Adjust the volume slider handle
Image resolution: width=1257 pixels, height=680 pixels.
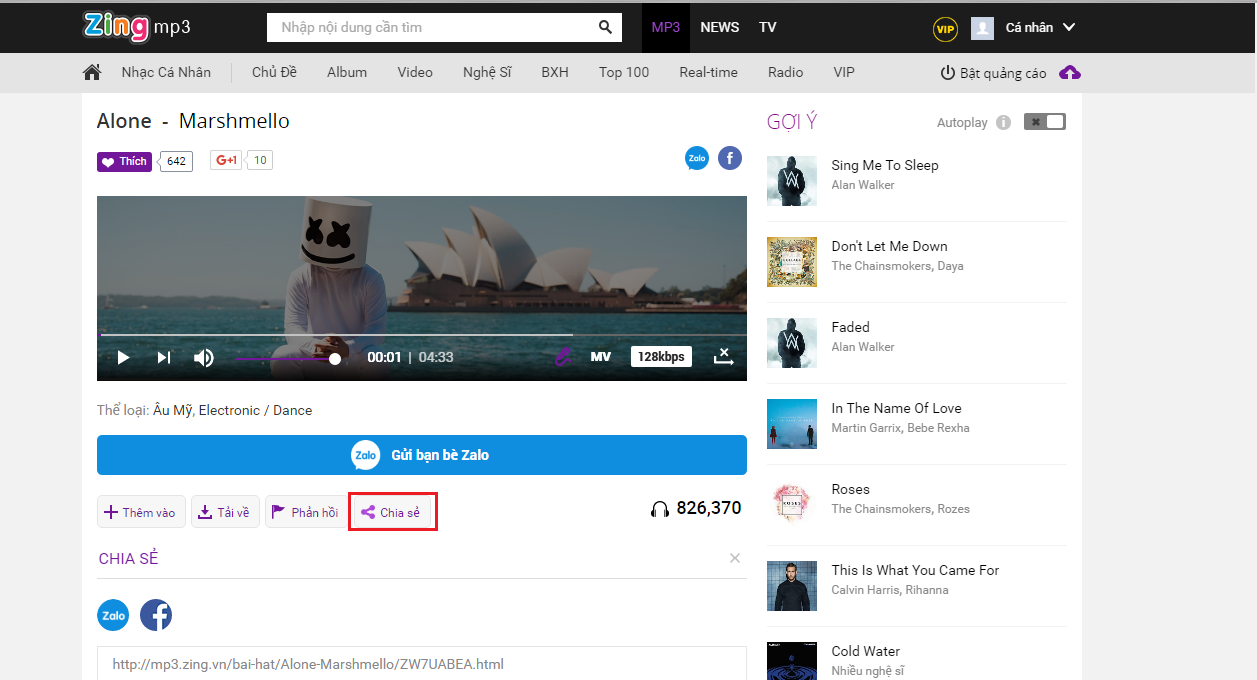[335, 358]
